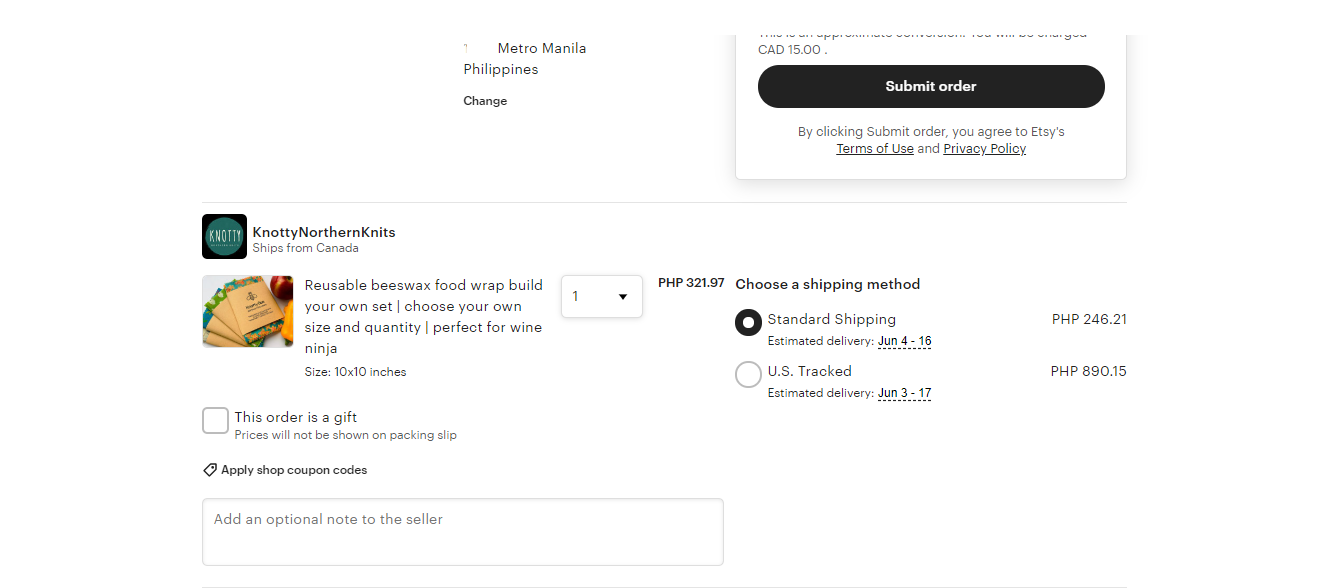Change the shipping address
Viewport: 1335px width, 588px height.
click(x=485, y=101)
